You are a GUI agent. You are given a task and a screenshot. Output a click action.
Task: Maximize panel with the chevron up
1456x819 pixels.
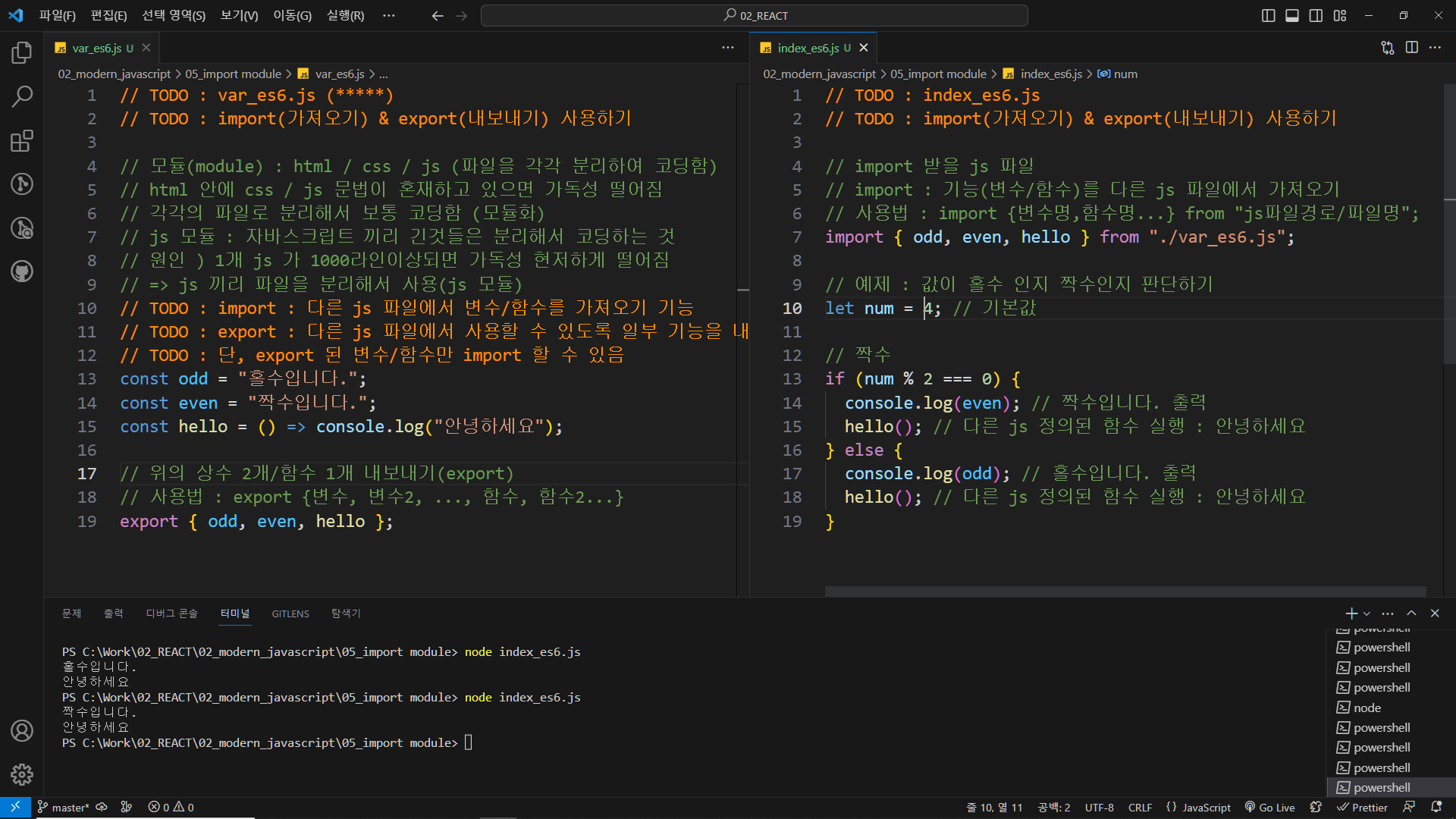coord(1411,613)
